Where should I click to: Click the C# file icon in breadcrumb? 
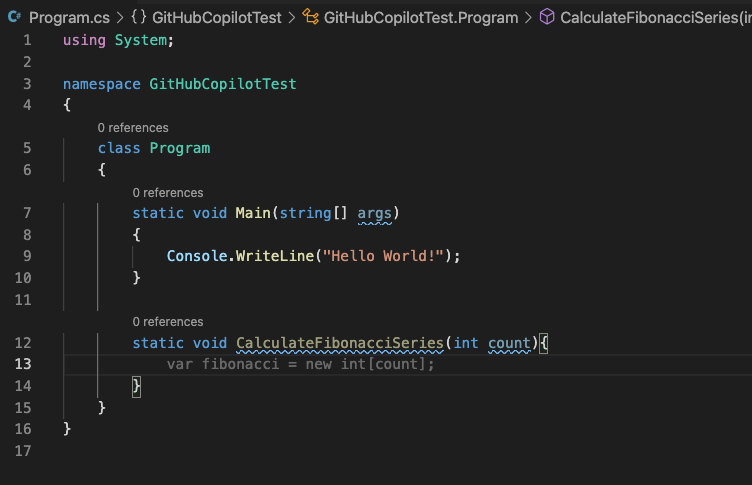coord(14,17)
